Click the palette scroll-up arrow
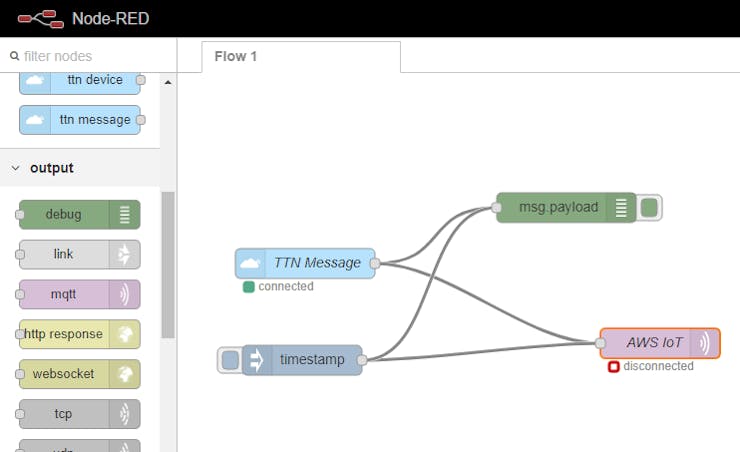This screenshot has height=452, width=740. [x=168, y=83]
